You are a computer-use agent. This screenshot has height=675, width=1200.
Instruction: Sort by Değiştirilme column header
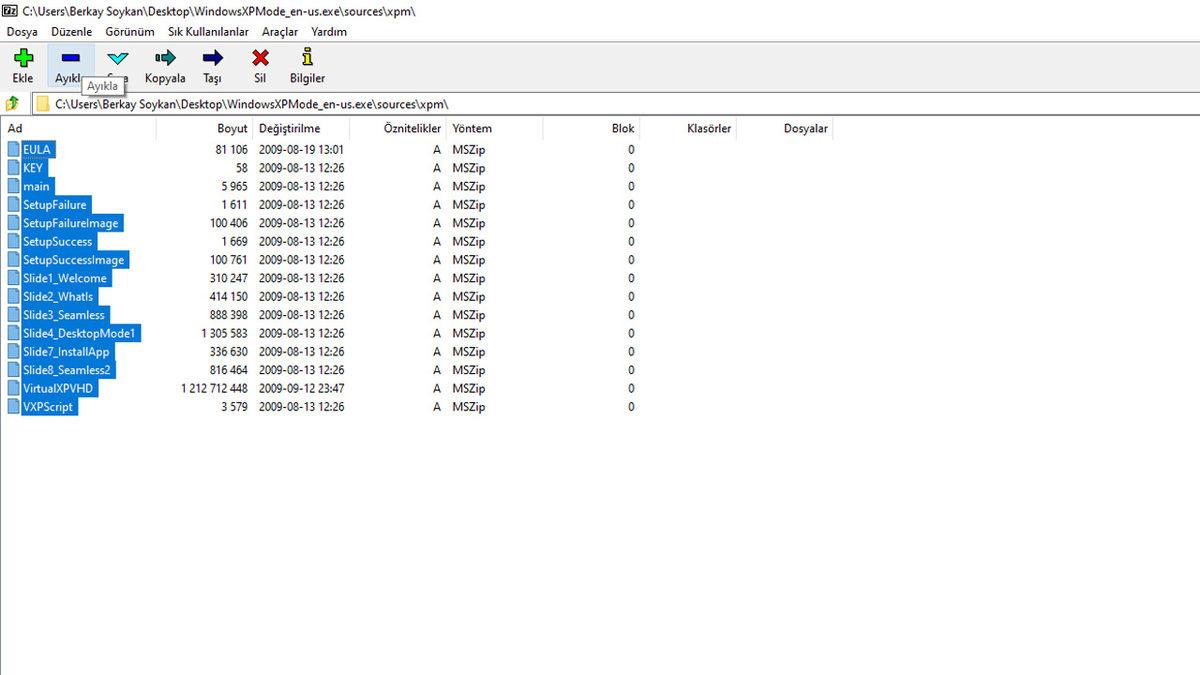coord(290,129)
